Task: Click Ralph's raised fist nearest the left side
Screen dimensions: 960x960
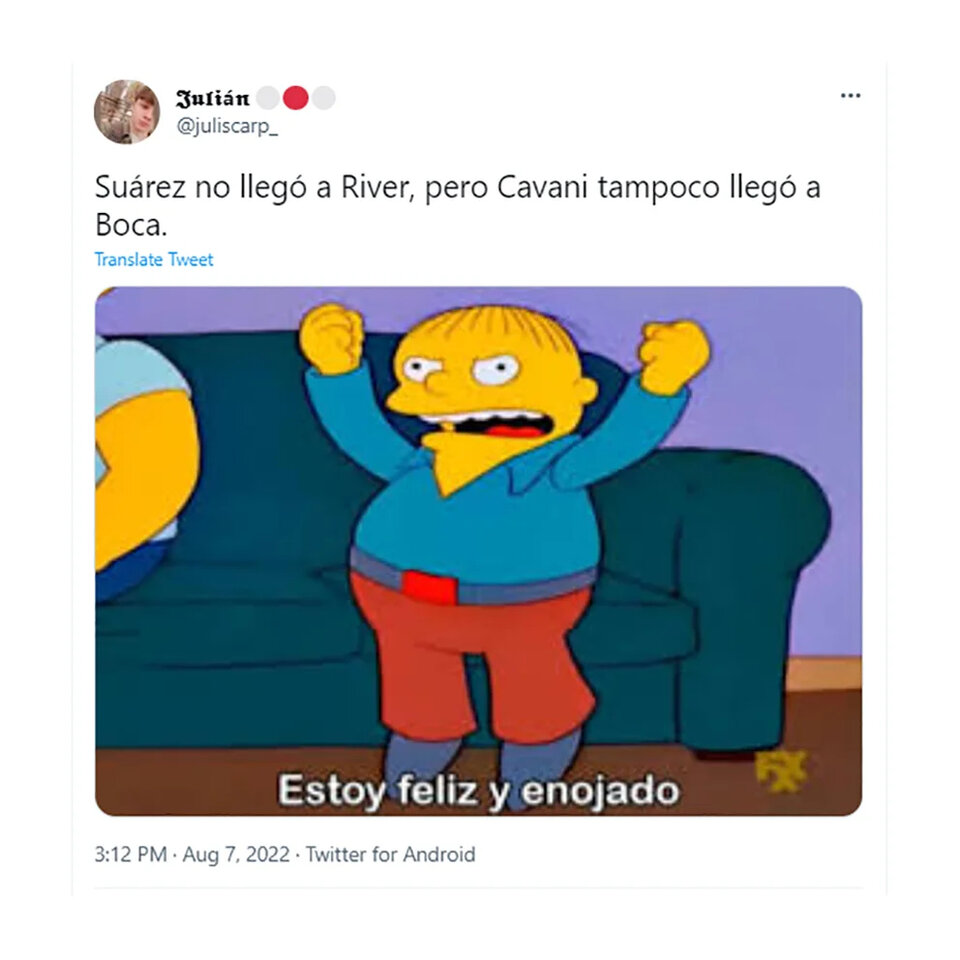Action: (x=331, y=338)
